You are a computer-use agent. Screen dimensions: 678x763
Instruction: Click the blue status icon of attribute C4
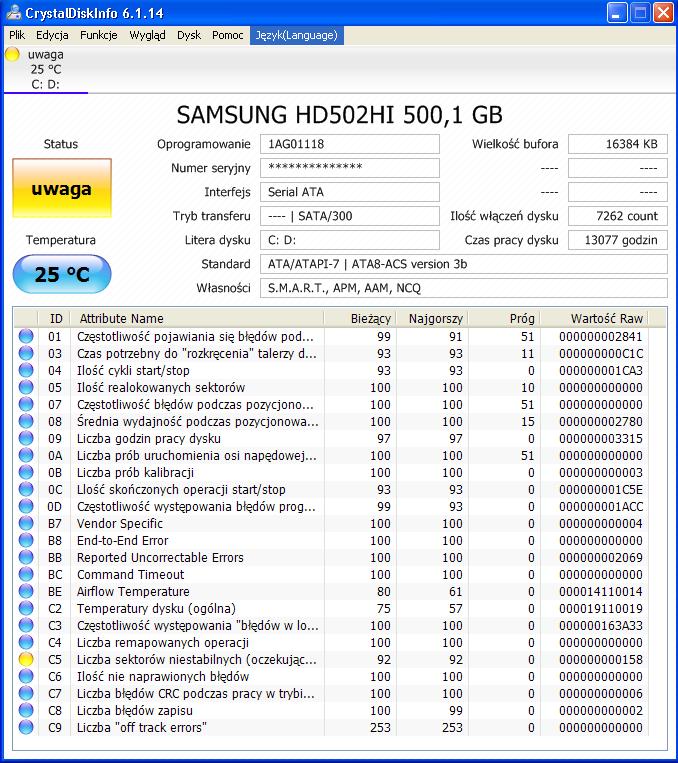[26, 642]
